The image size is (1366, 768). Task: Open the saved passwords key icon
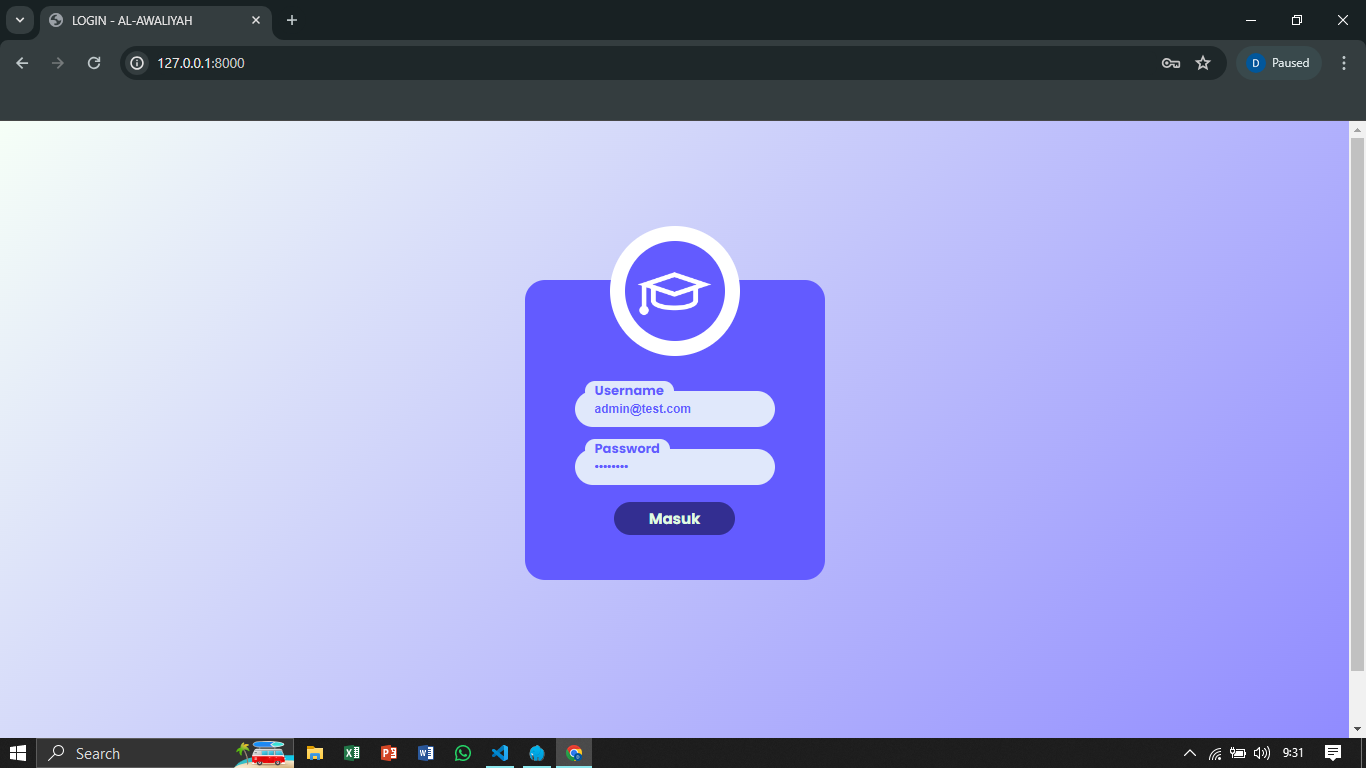click(x=1170, y=63)
